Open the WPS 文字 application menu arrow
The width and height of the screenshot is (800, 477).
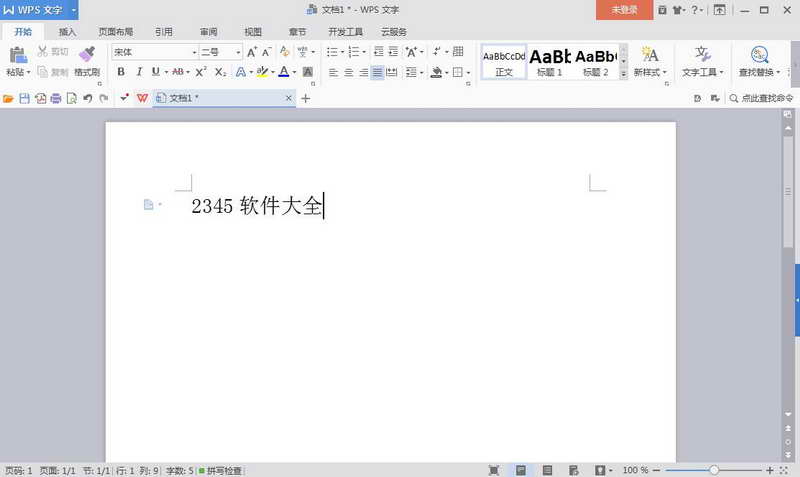(73, 10)
